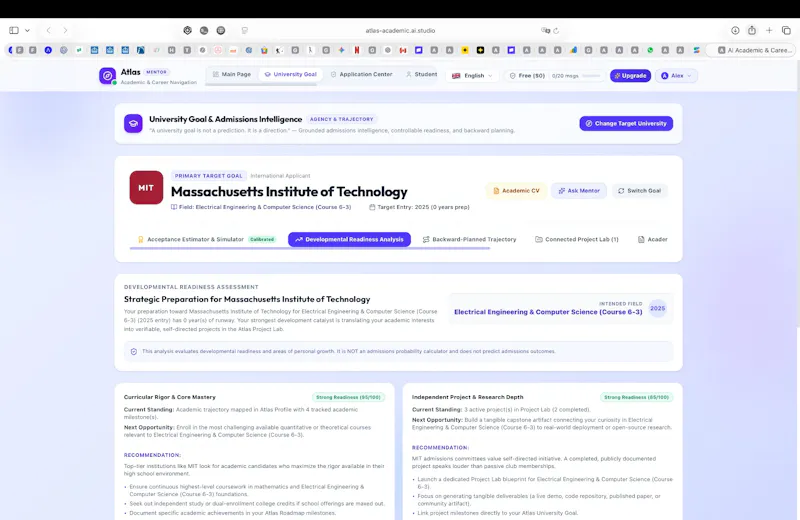The height and width of the screenshot is (520, 800).
Task: Show tab overview icon
Action: click(786, 31)
